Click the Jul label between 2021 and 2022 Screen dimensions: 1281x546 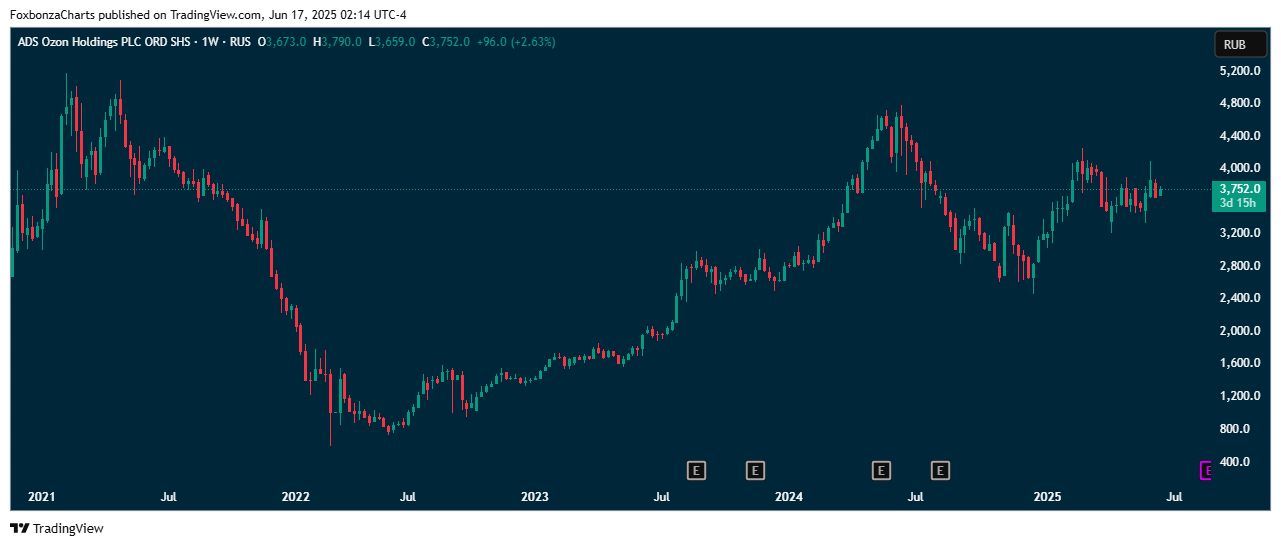tap(169, 496)
